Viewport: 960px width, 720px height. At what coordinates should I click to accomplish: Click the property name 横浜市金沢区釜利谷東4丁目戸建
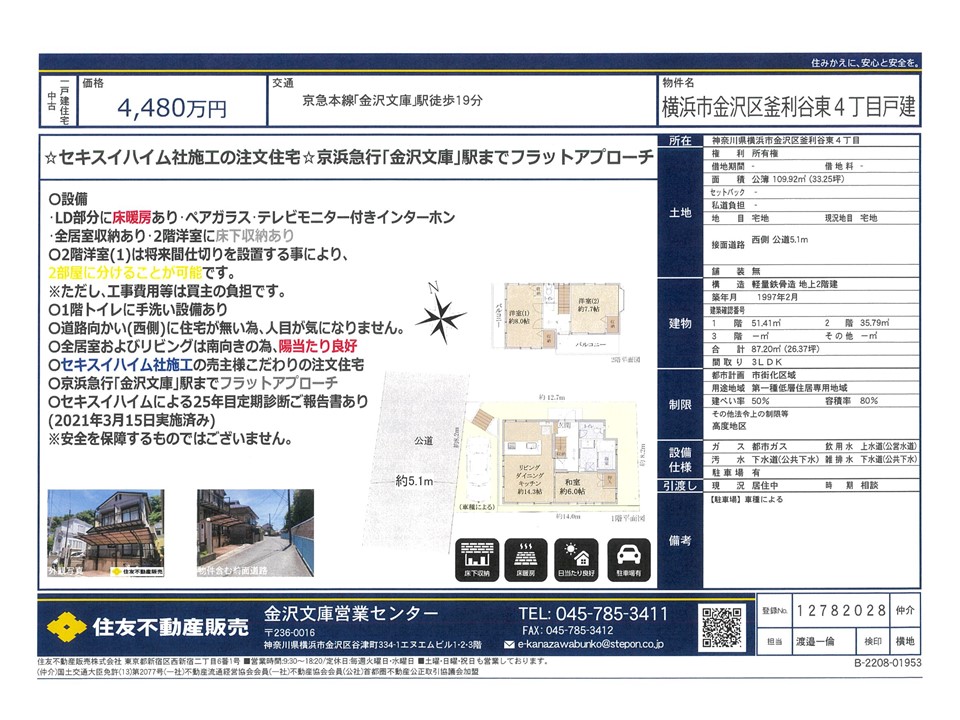787,106
